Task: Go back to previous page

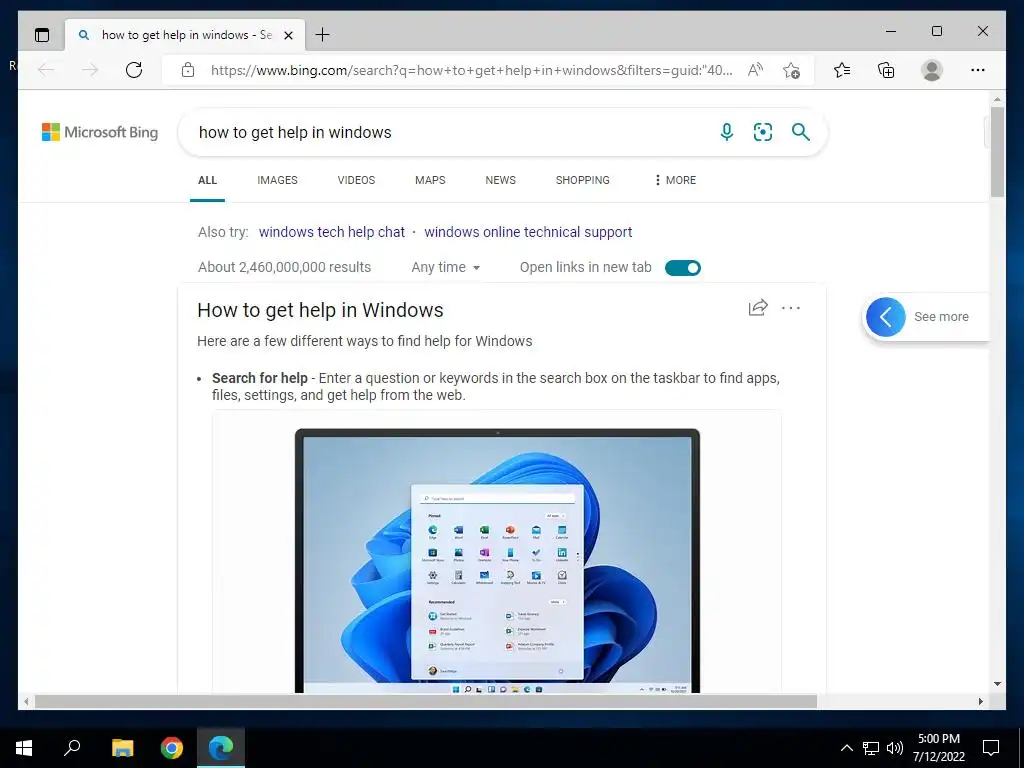Action: [46, 70]
